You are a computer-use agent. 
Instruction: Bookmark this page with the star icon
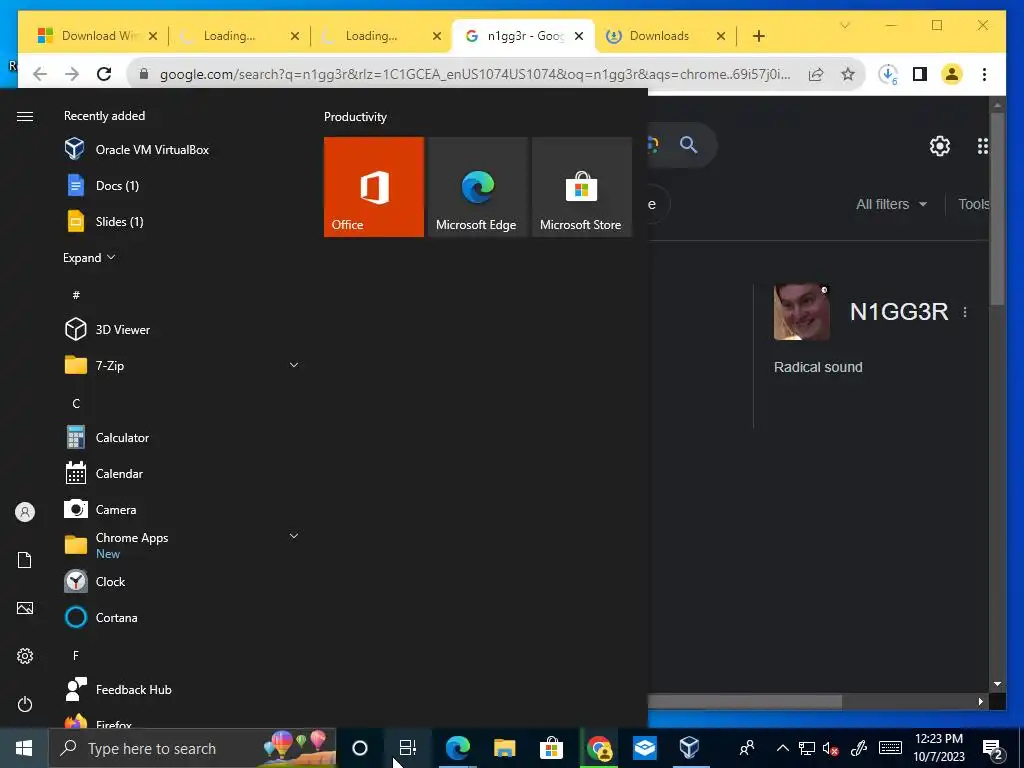[x=848, y=74]
